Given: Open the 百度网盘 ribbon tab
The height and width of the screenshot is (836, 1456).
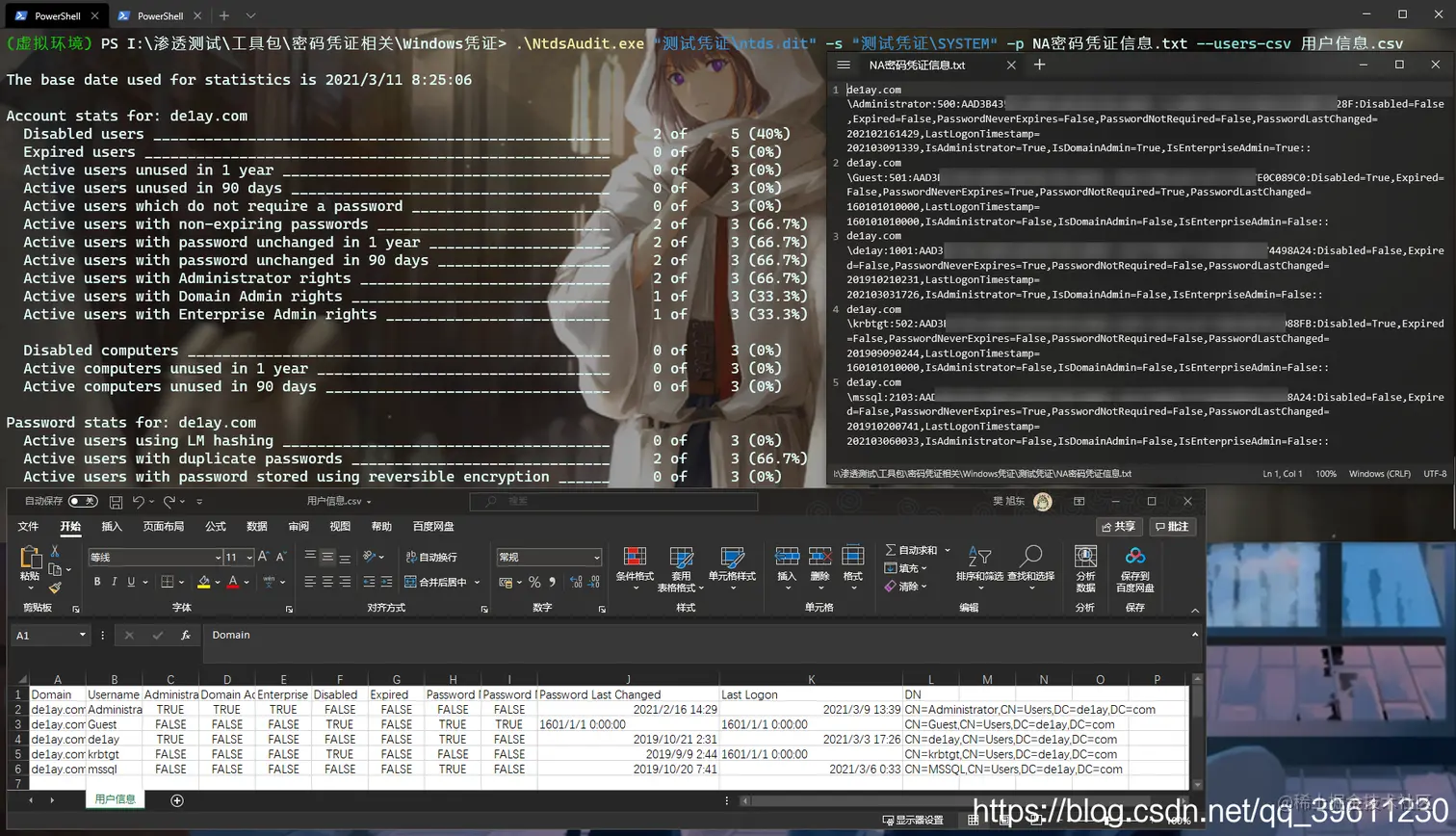Looking at the screenshot, I should (x=433, y=527).
